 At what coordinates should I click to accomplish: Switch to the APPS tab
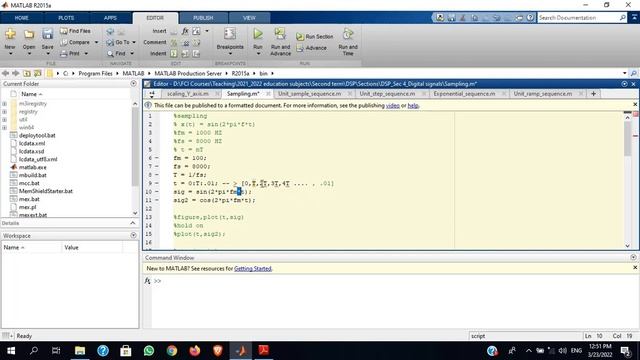pos(110,18)
